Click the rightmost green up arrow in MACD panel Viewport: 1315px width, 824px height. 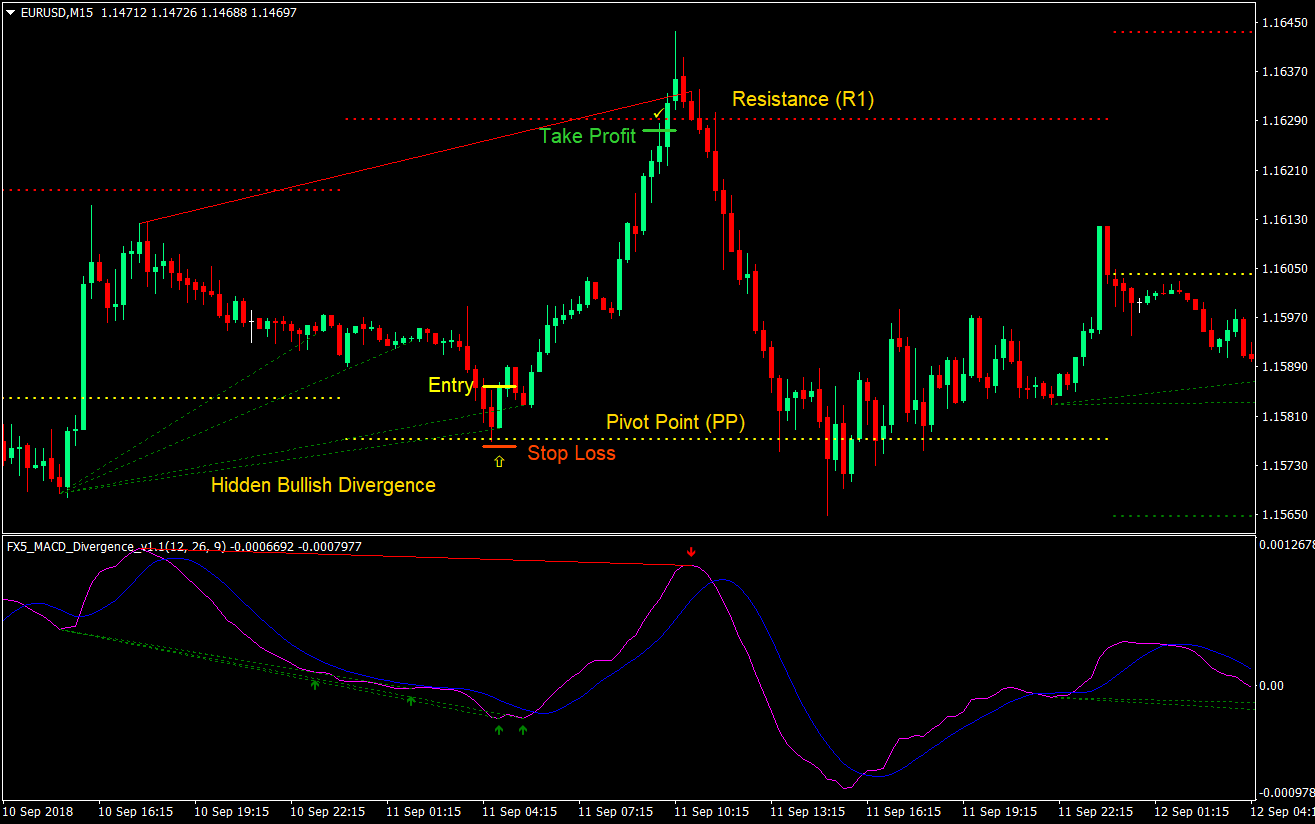point(522,730)
